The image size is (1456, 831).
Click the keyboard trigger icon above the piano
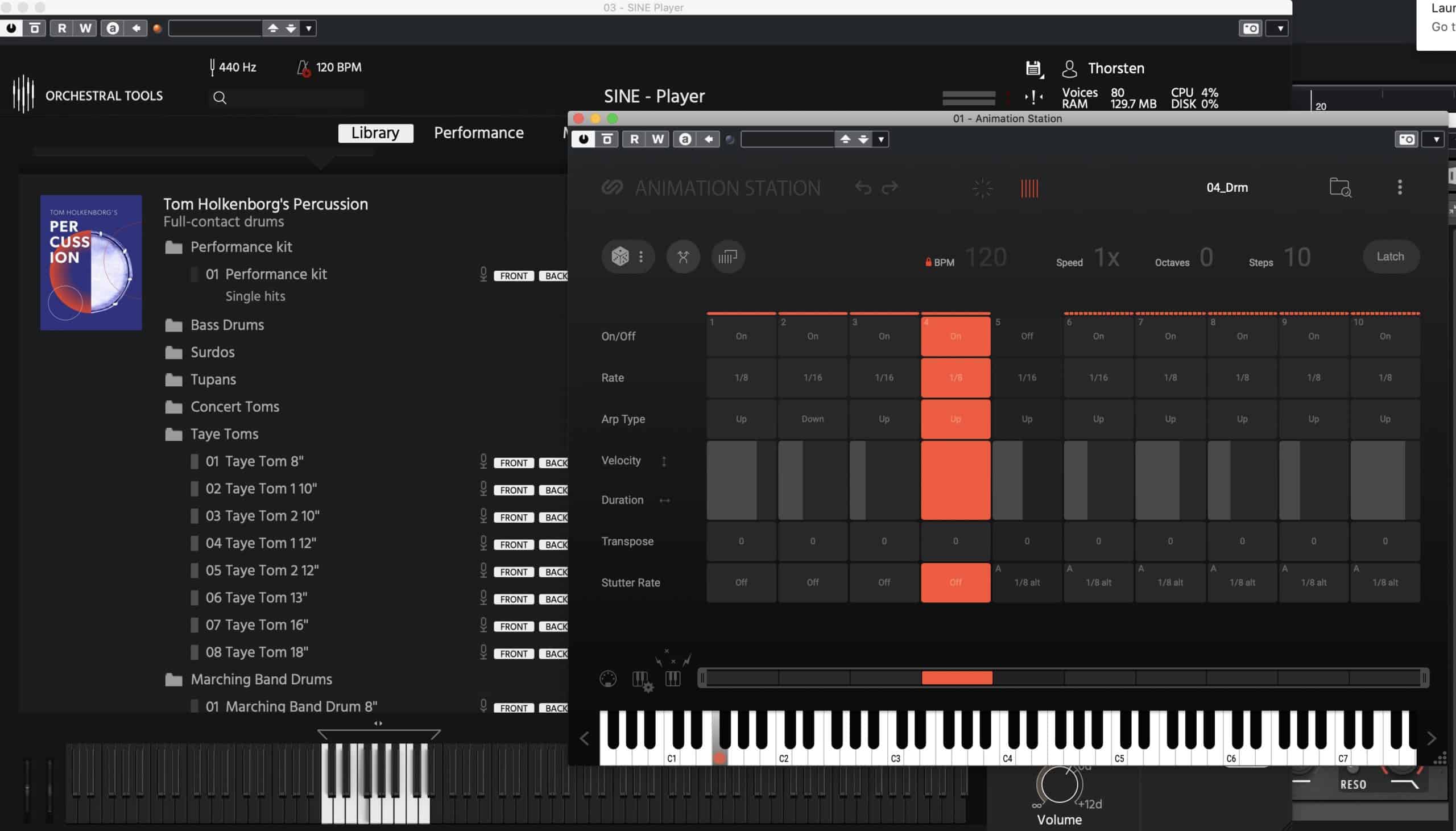click(673, 678)
